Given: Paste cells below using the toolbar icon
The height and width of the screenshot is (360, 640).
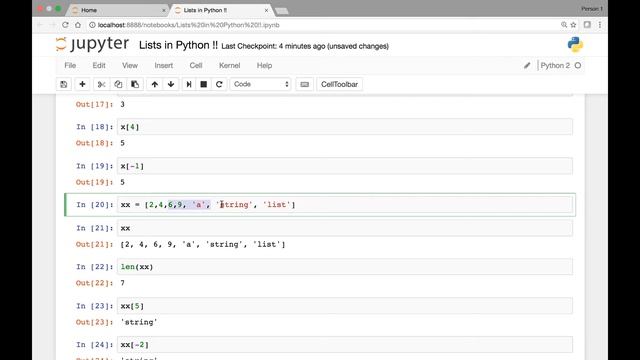Looking at the screenshot, I should (x=135, y=84).
